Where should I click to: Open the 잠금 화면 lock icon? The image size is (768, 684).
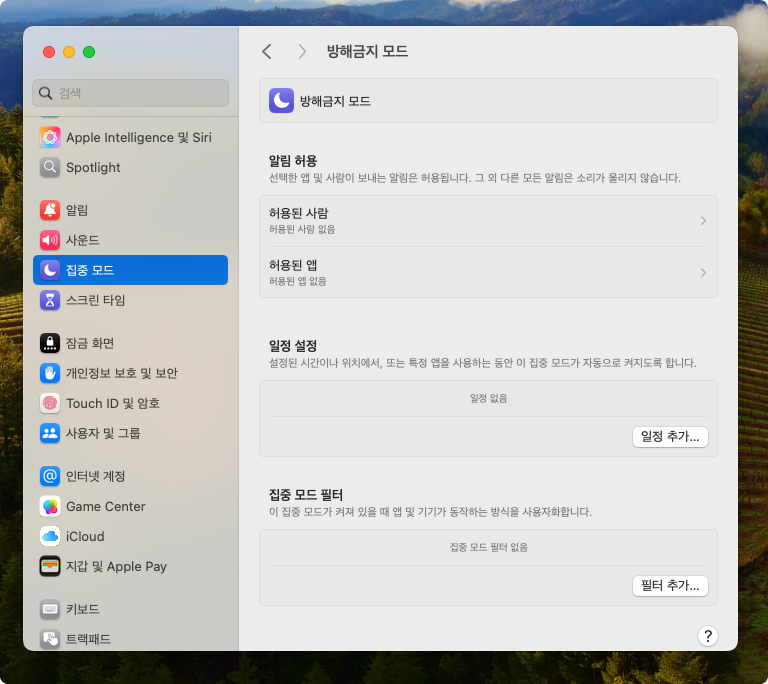[49, 343]
